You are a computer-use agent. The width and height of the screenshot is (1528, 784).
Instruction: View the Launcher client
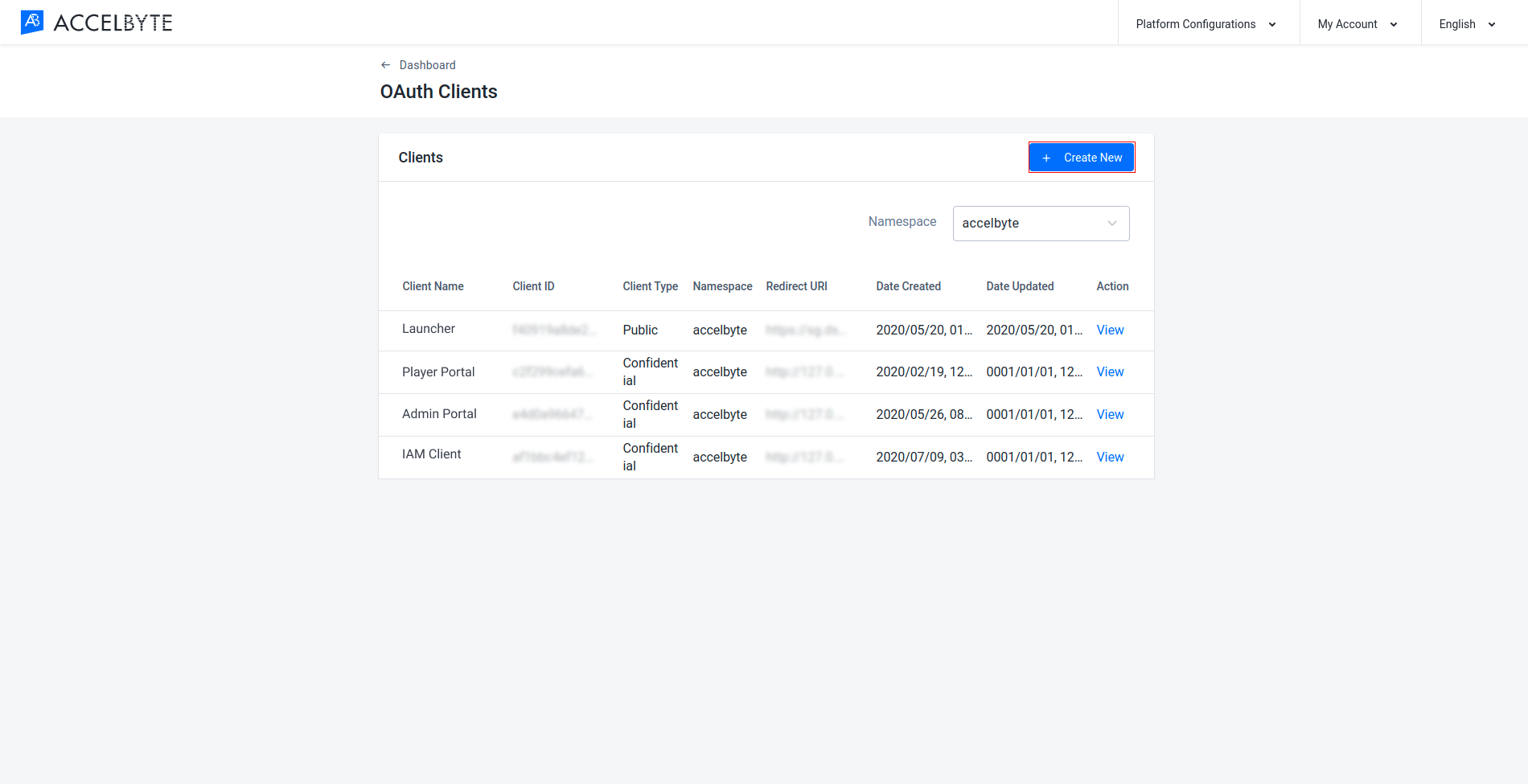1110,330
